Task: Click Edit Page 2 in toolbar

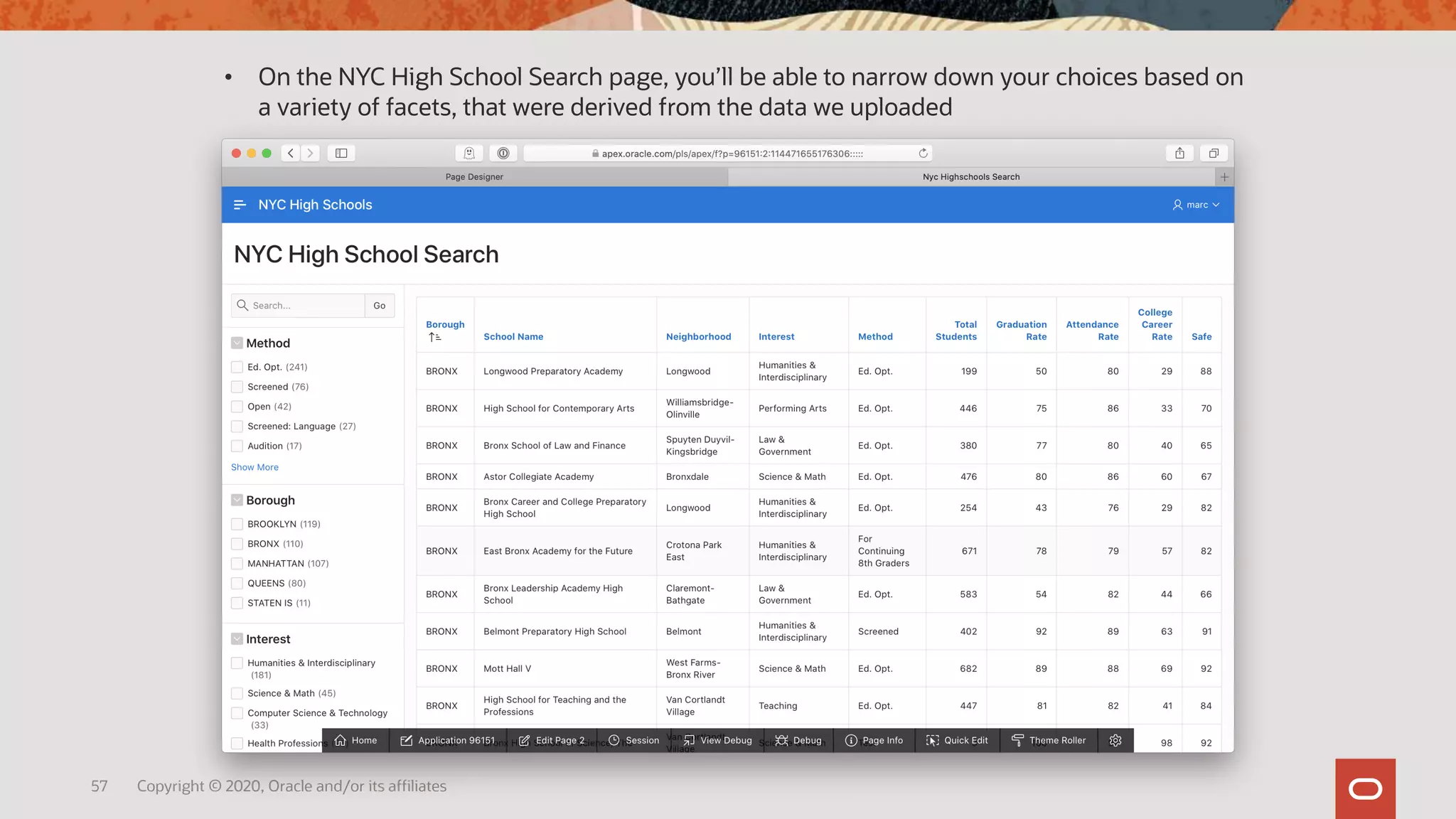Action: click(x=552, y=740)
